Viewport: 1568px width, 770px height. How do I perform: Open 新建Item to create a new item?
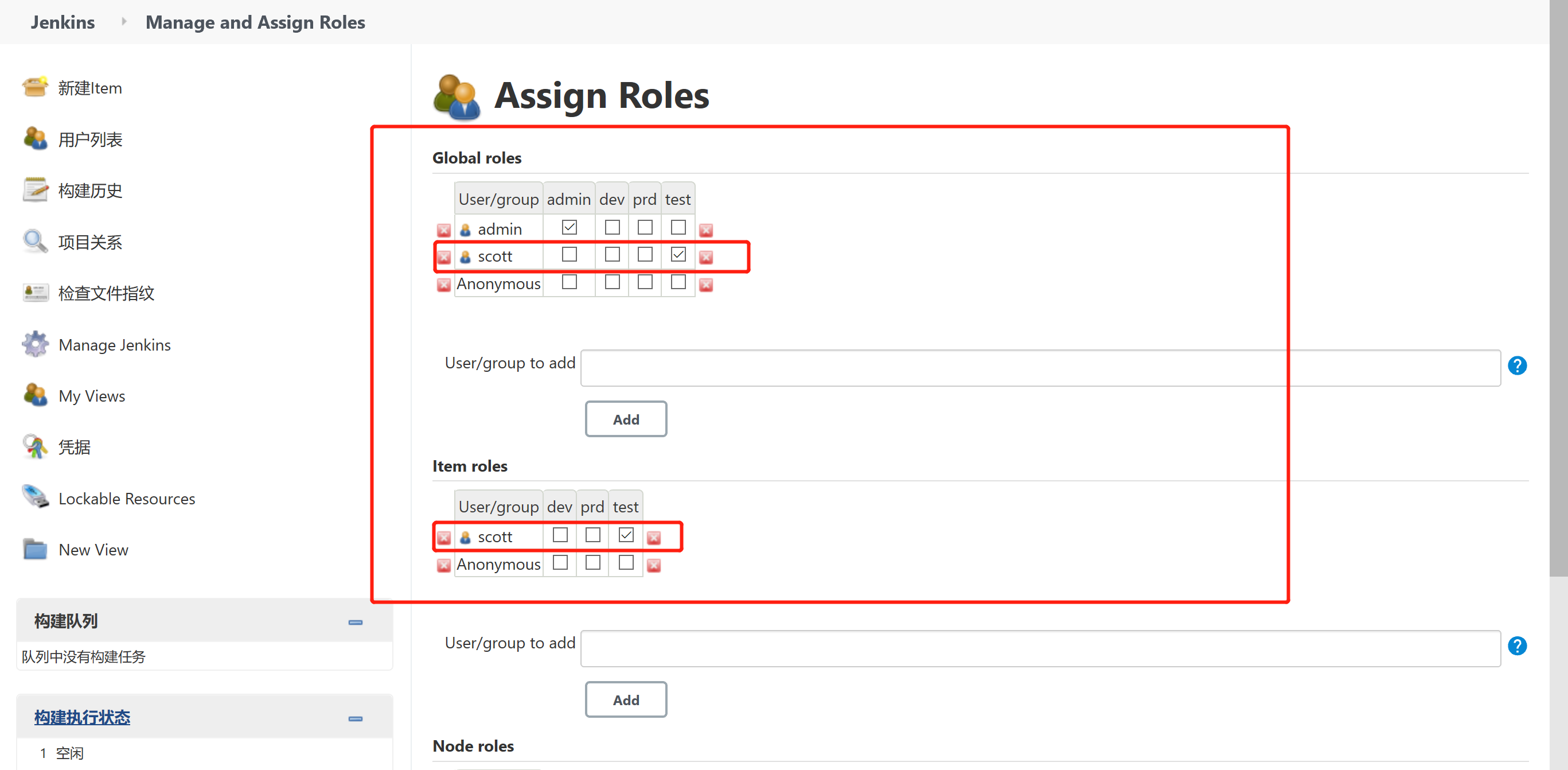click(90, 88)
